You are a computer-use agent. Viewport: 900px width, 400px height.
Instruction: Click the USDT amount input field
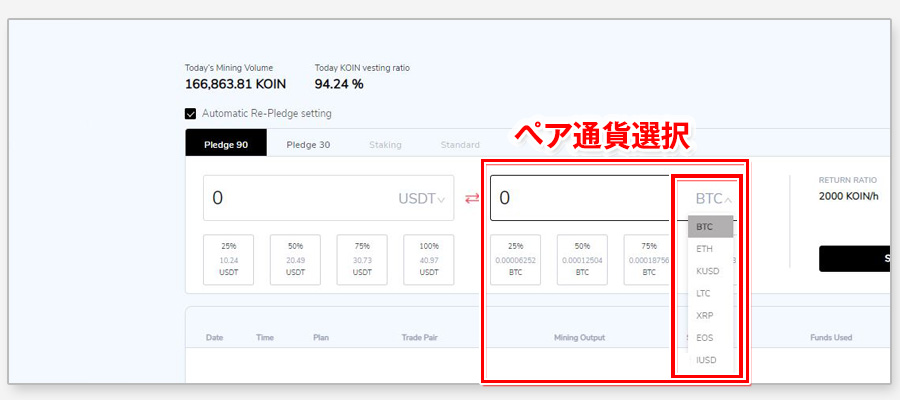tap(300, 198)
